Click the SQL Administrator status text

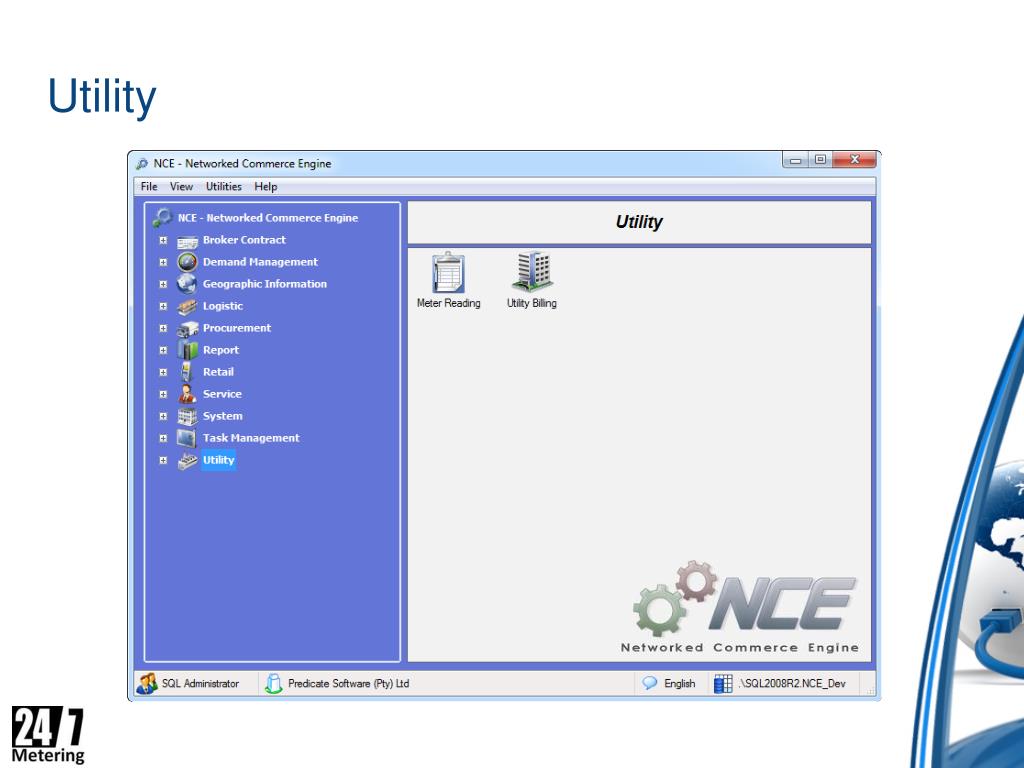[200, 684]
